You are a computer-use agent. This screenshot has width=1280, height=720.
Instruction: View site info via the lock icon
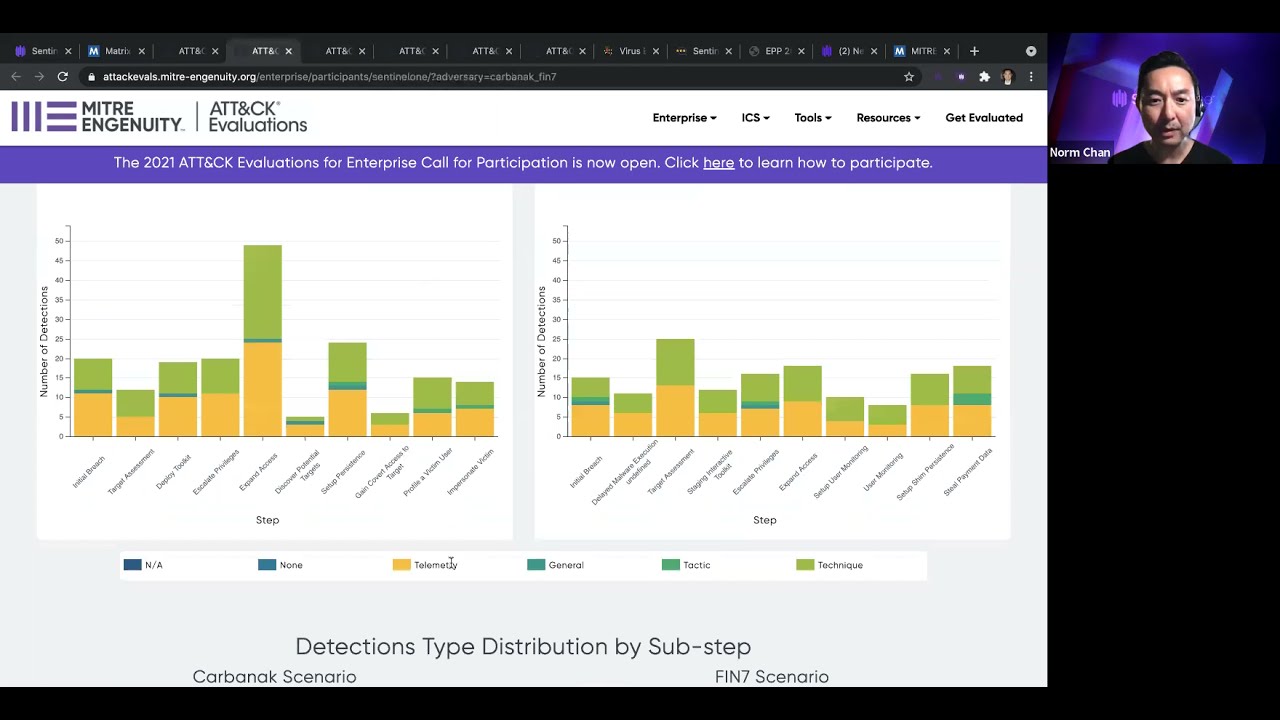tap(92, 76)
